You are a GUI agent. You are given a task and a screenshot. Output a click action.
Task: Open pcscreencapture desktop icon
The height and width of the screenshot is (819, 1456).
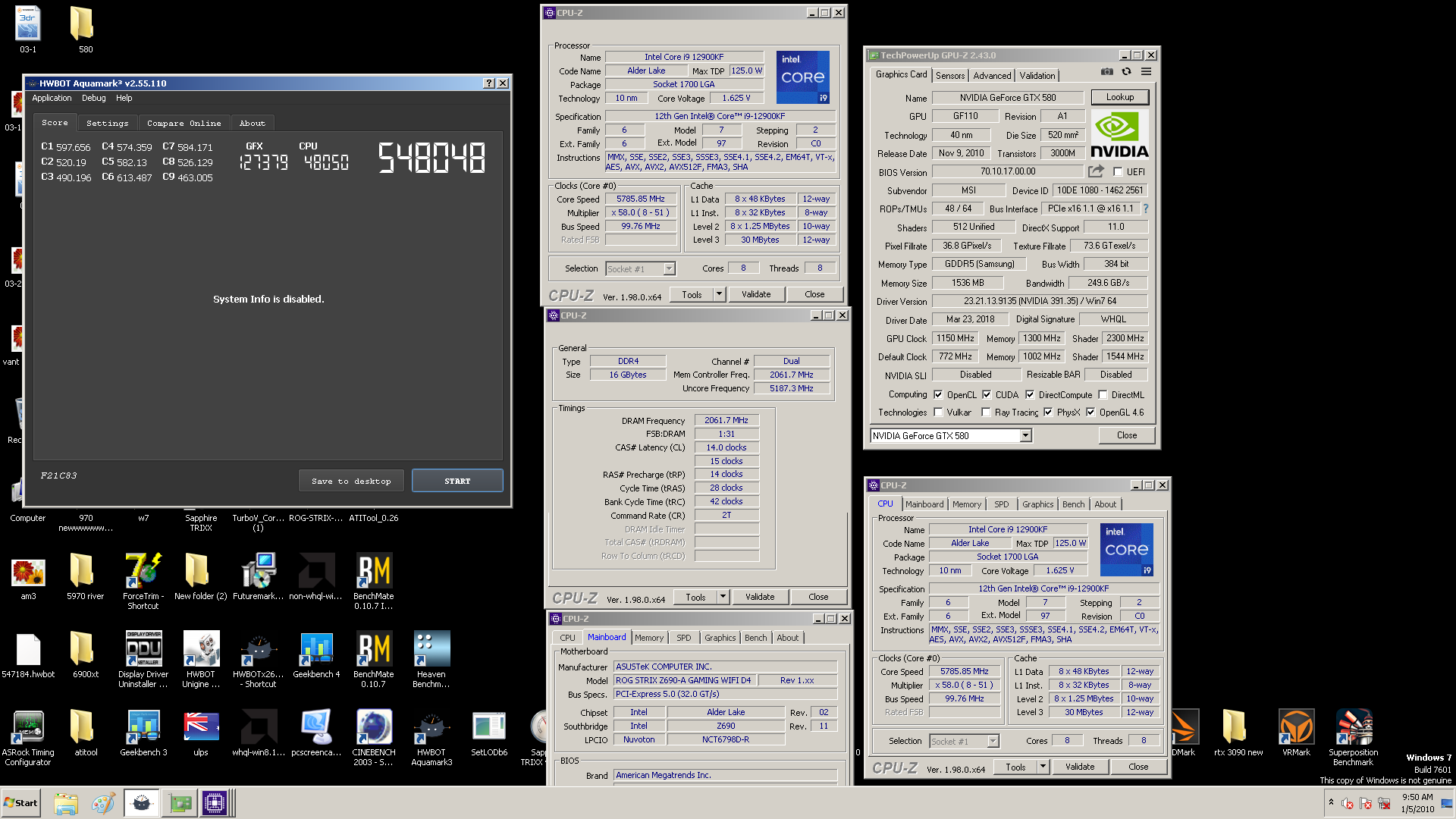point(316,726)
